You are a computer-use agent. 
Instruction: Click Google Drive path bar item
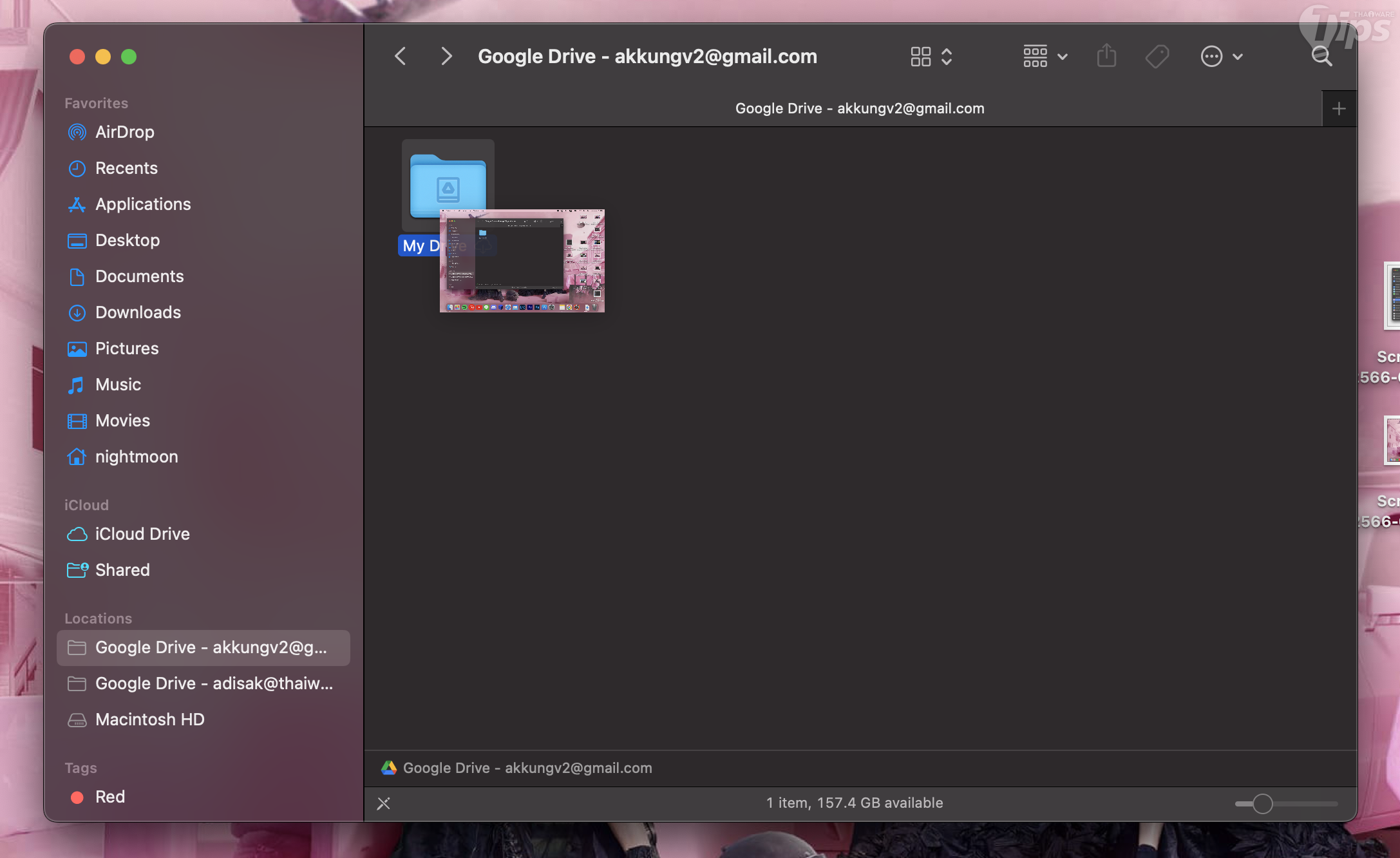tap(527, 768)
